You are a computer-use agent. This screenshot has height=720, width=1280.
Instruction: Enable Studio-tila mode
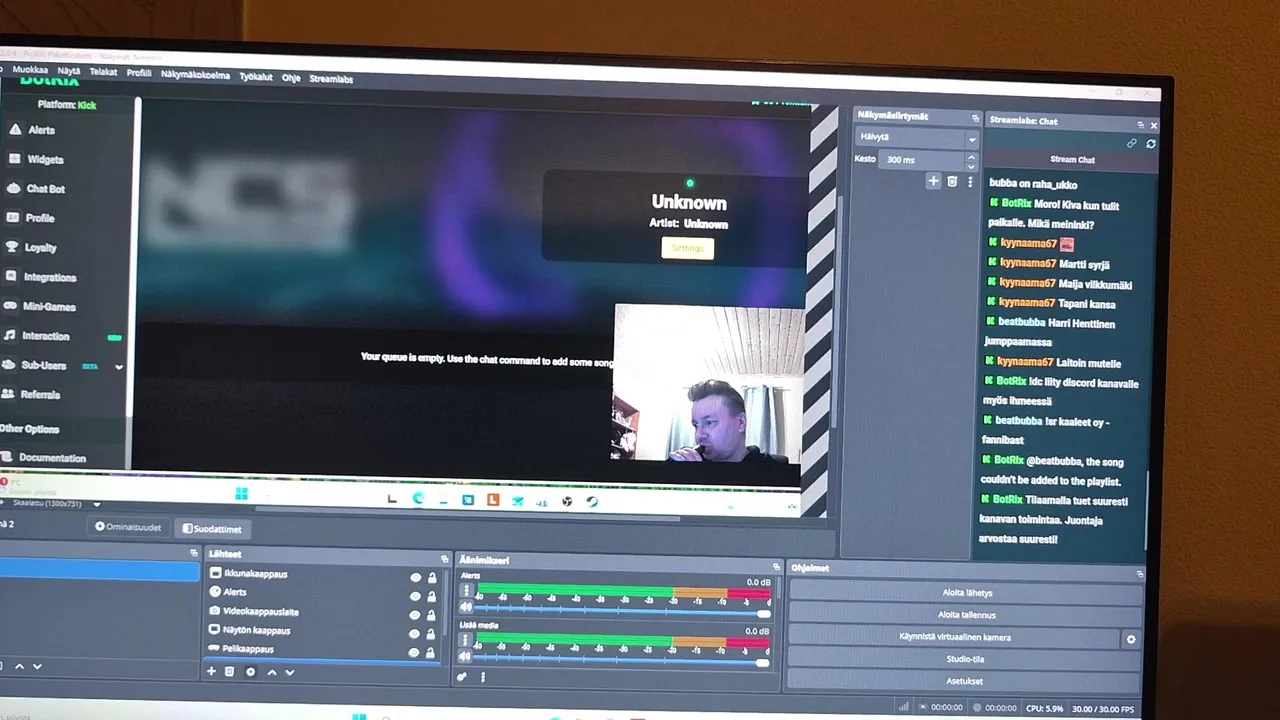click(965, 659)
